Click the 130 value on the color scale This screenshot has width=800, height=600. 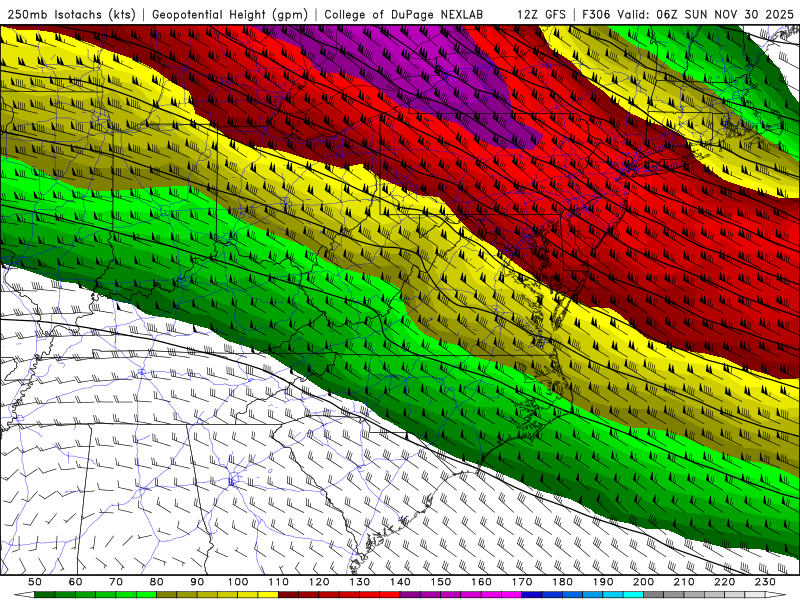coord(360,582)
